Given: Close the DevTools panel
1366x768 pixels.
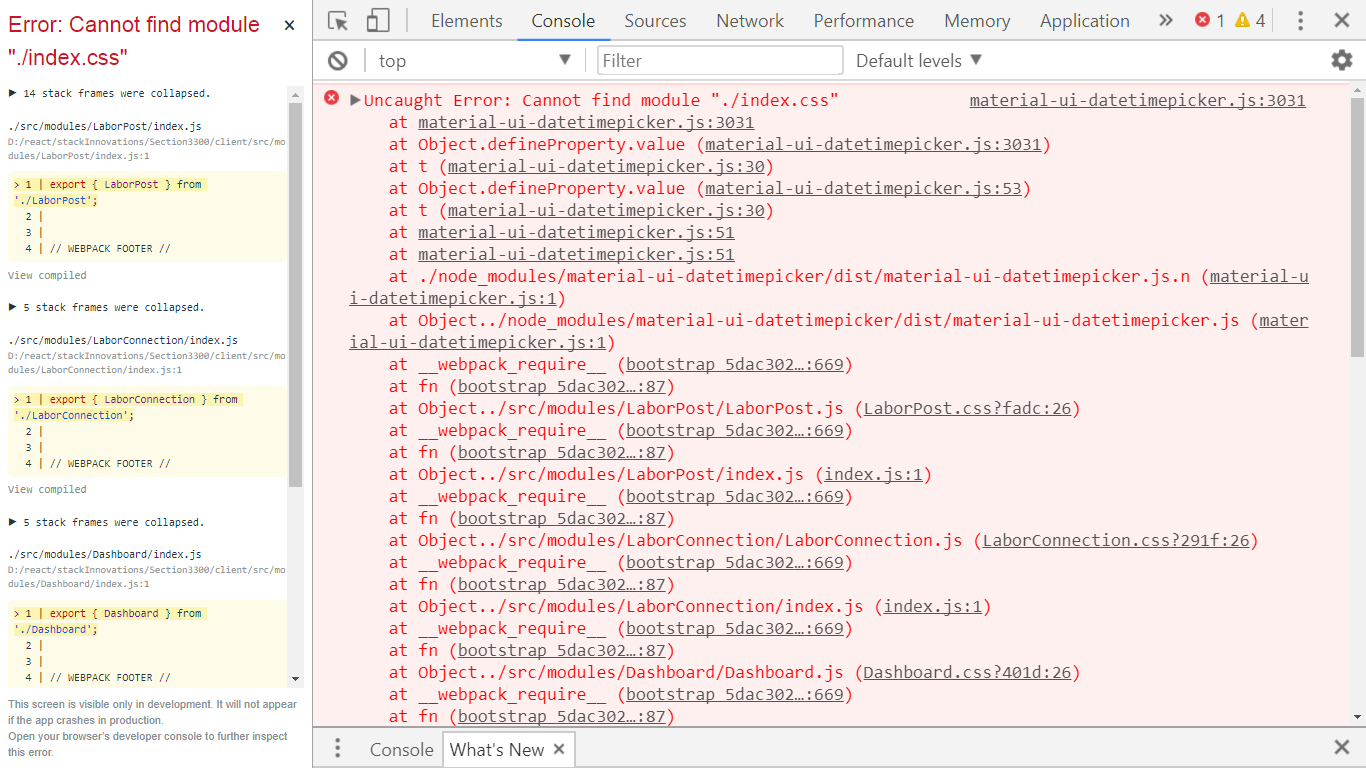Looking at the screenshot, I should click(x=1342, y=20).
